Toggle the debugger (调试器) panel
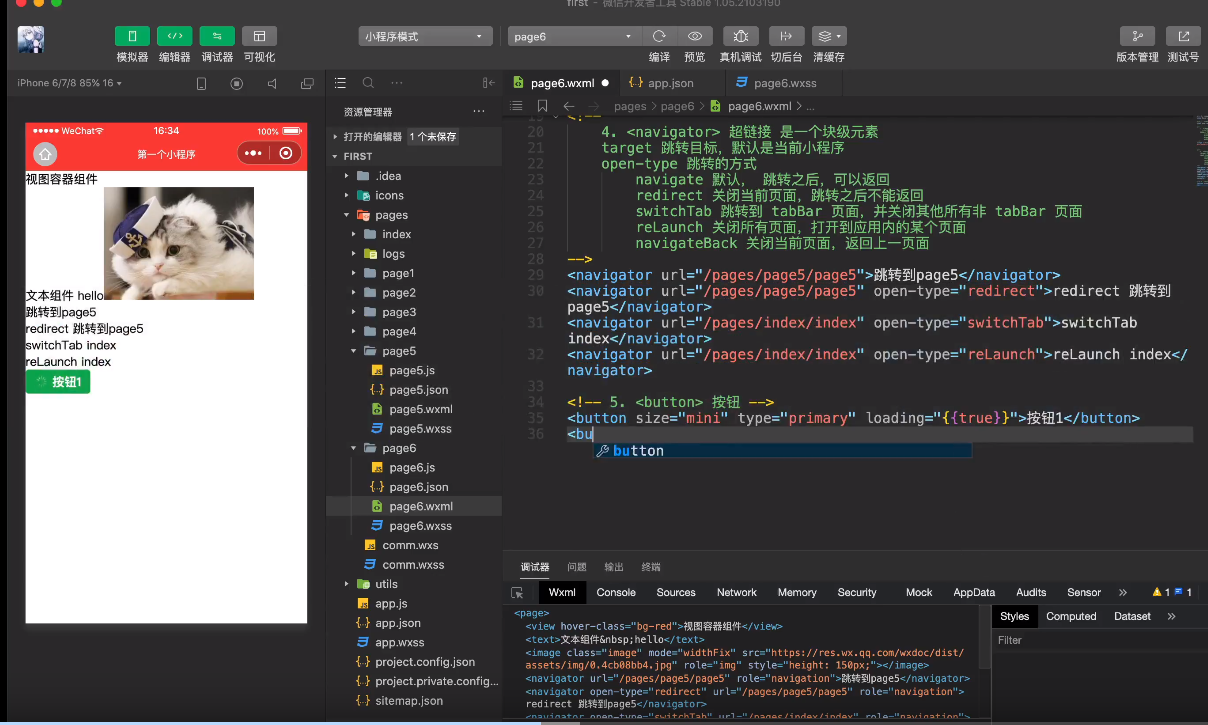 pos(217,36)
